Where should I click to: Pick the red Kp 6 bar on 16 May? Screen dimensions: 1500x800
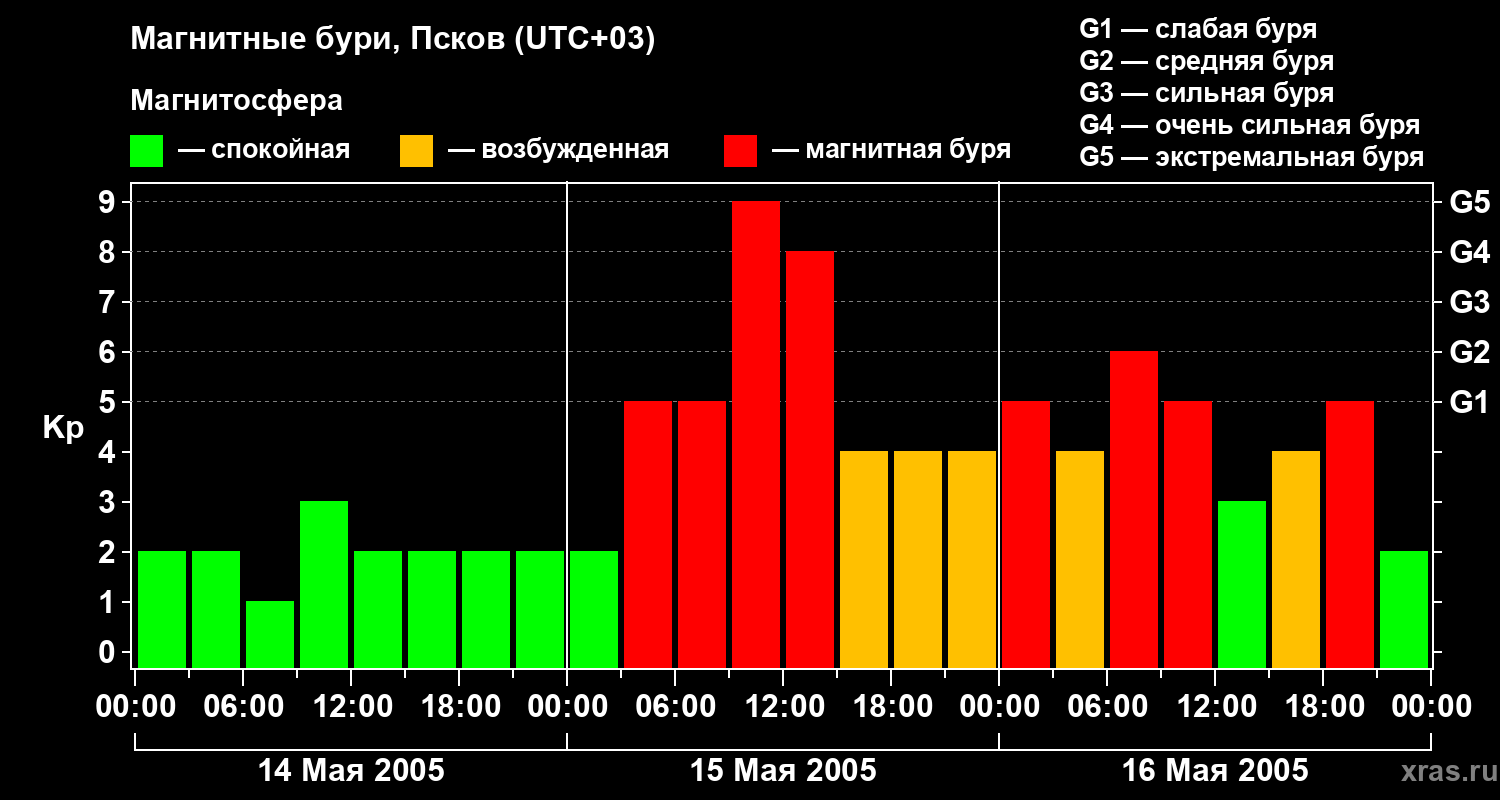point(1134,510)
